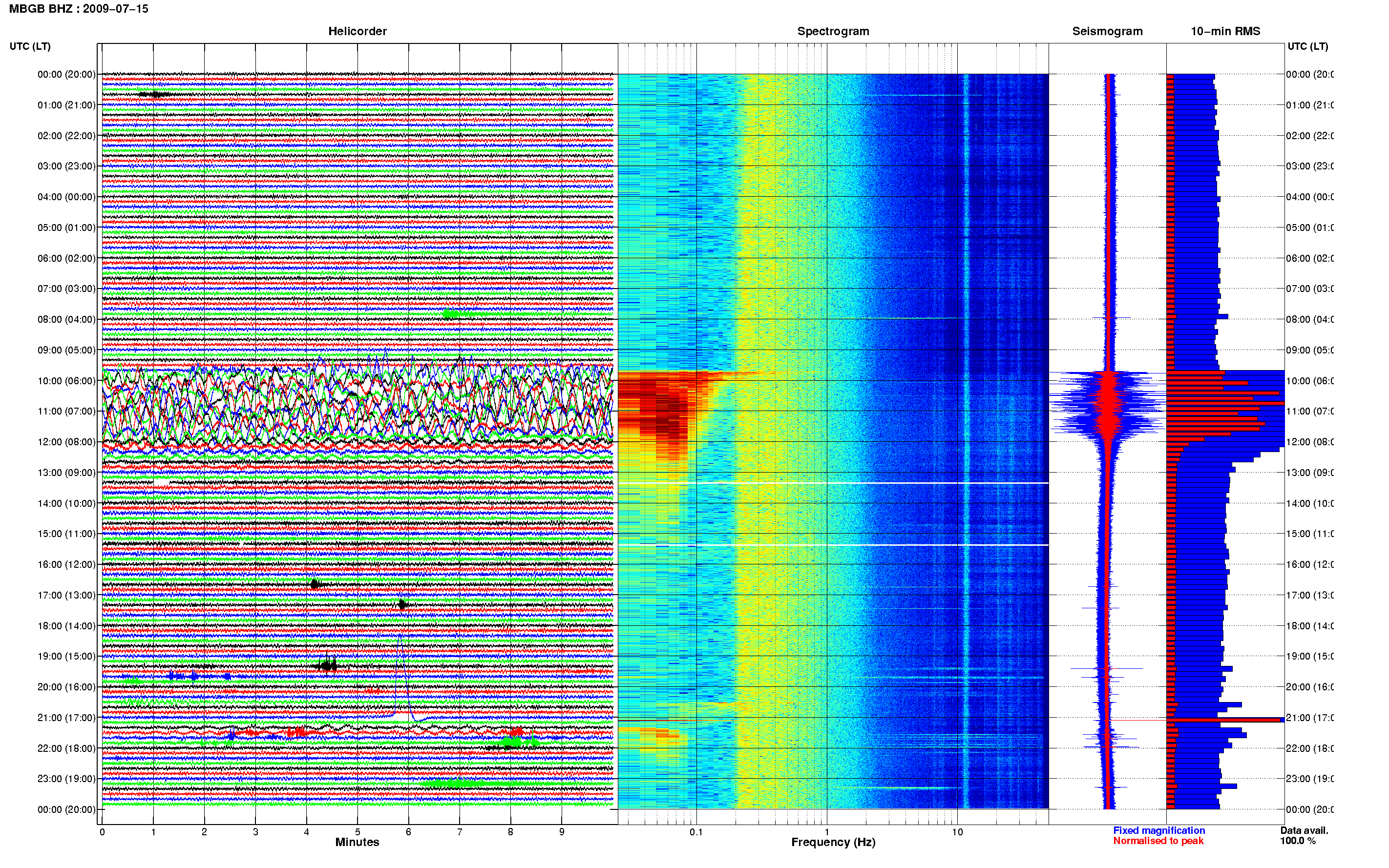
Task: Click minute tick label '5' under helicorder
Action: tap(357, 832)
